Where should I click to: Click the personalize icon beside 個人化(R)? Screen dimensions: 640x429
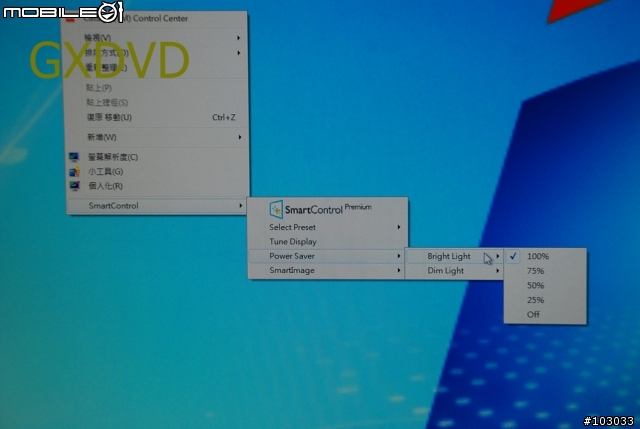[x=75, y=186]
